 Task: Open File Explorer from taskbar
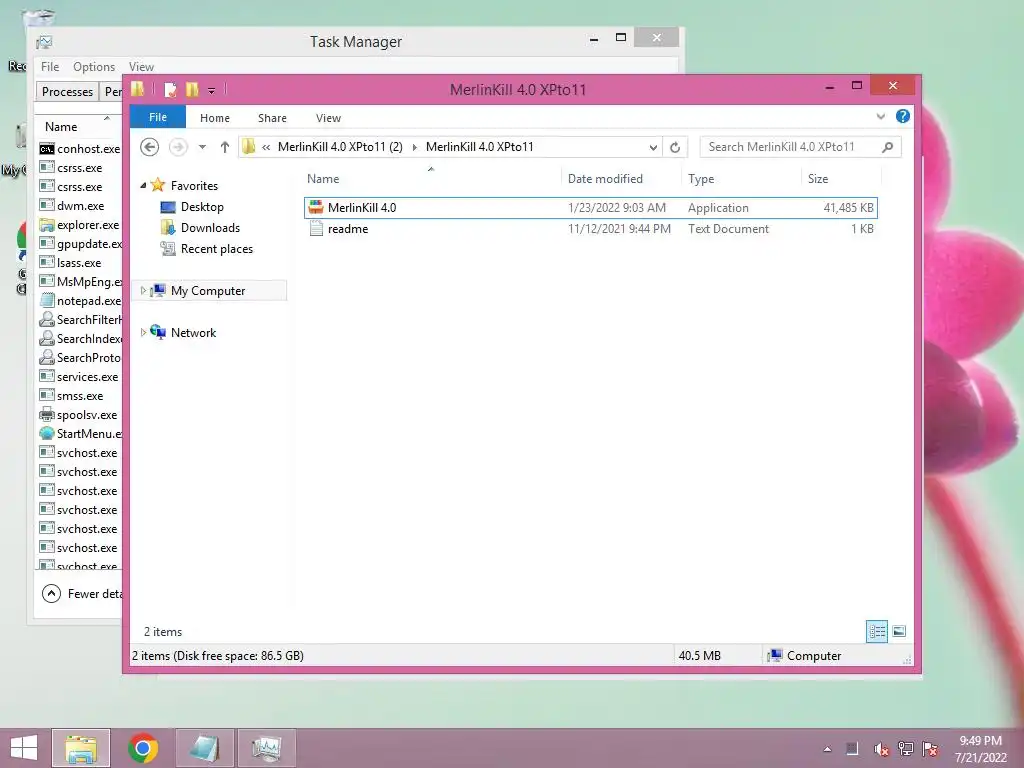tap(81, 748)
